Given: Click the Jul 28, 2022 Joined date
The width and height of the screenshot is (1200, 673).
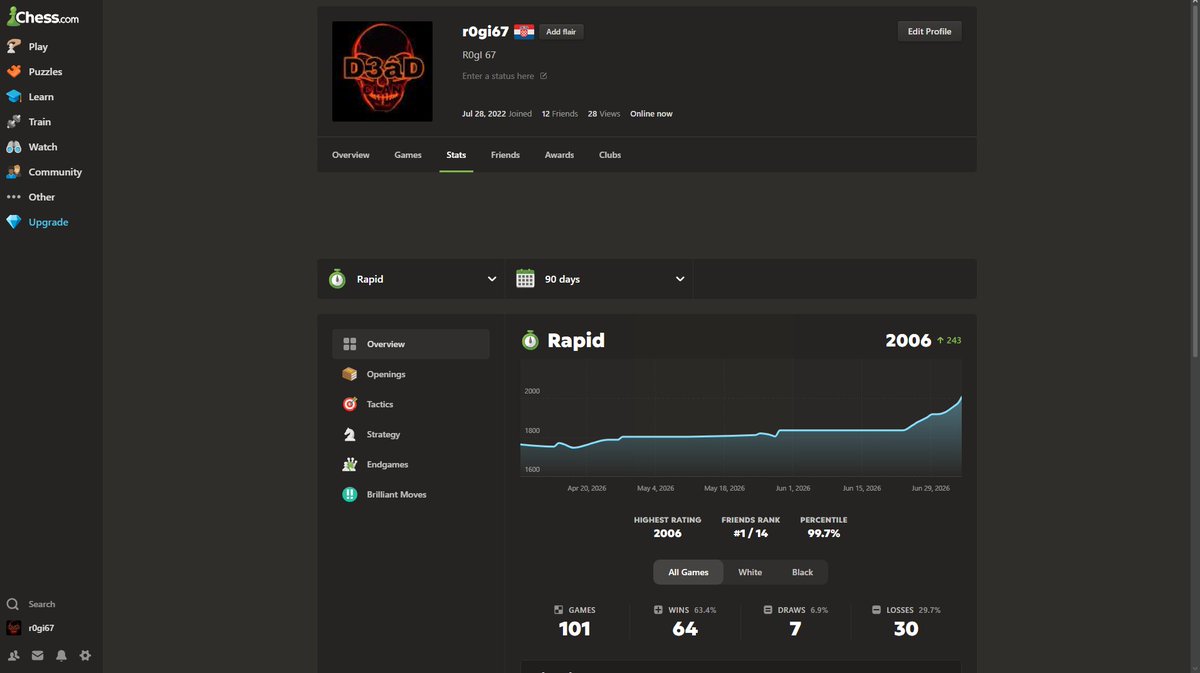Looking at the screenshot, I should (497, 114).
